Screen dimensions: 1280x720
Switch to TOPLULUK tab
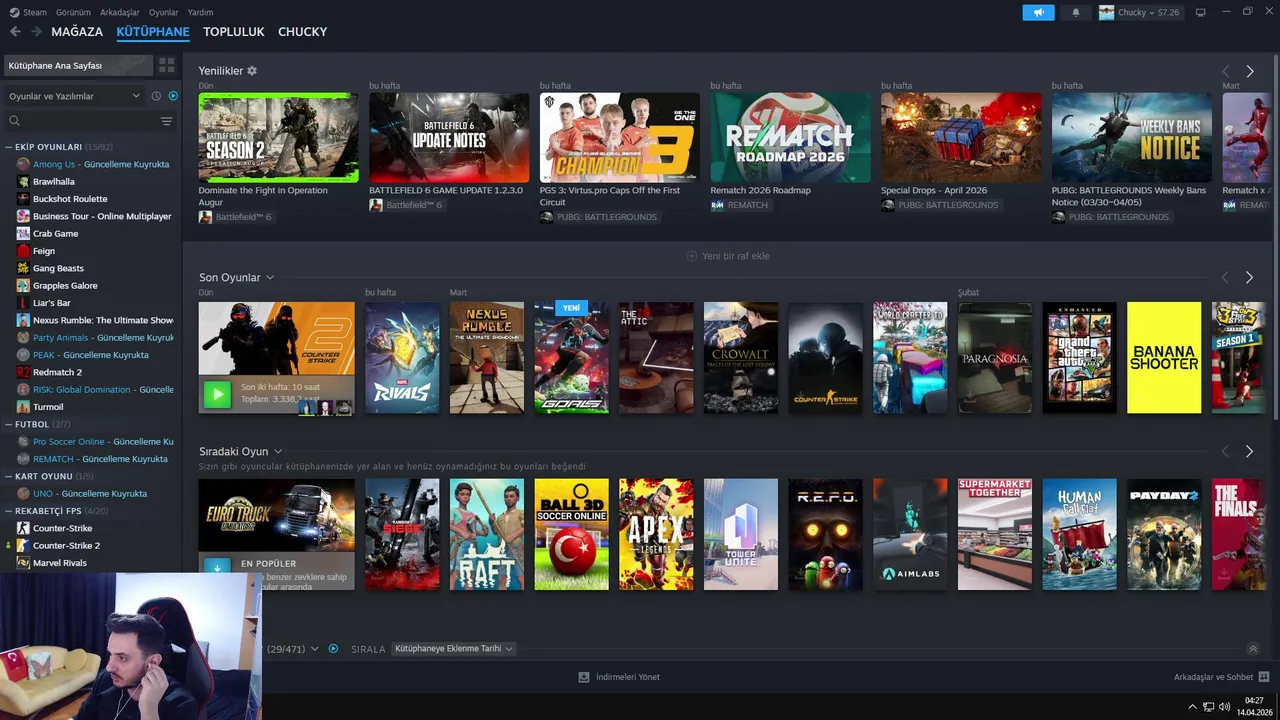point(234,31)
